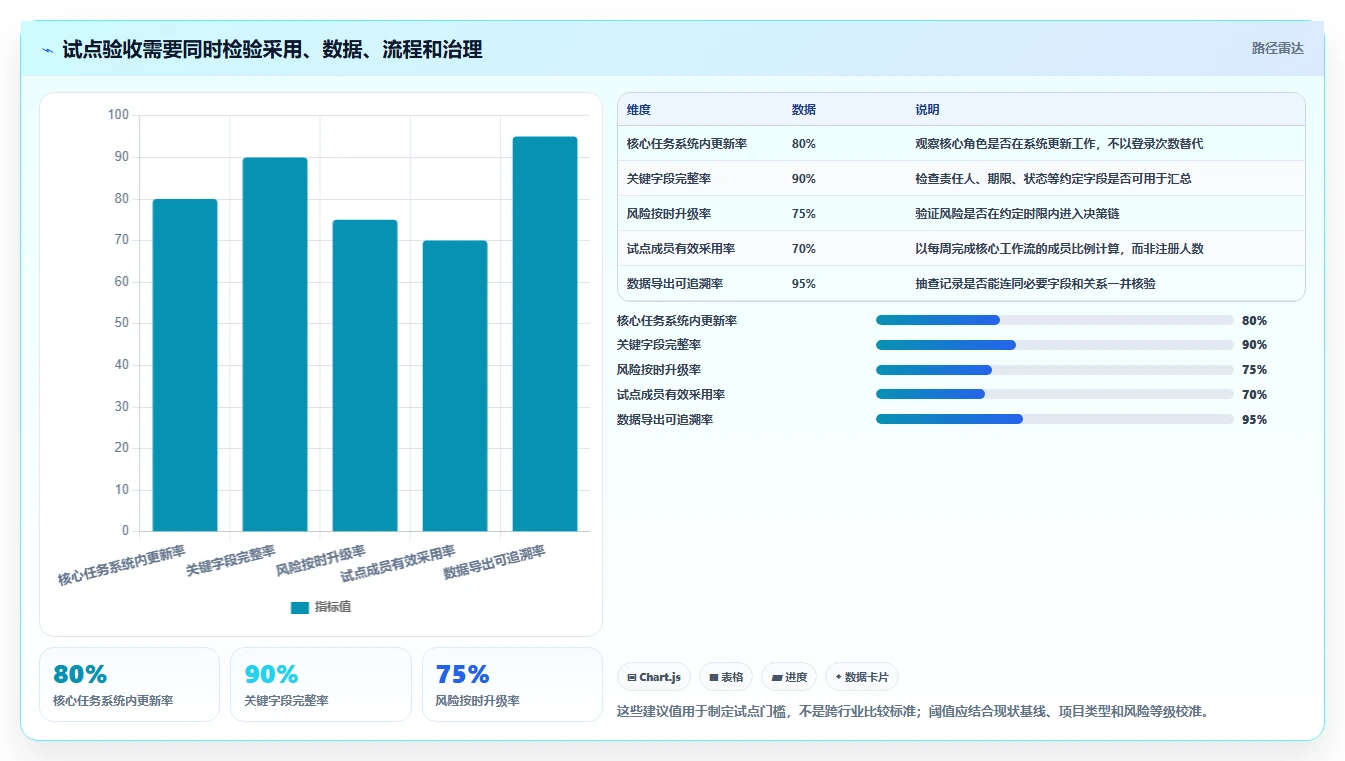Select the 表格 chip
1345x761 pixels.
(x=726, y=677)
